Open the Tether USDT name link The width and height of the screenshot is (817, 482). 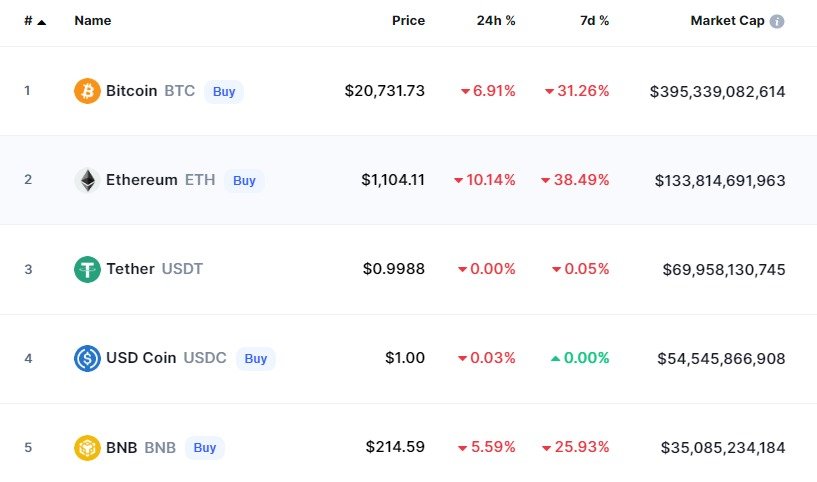154,269
